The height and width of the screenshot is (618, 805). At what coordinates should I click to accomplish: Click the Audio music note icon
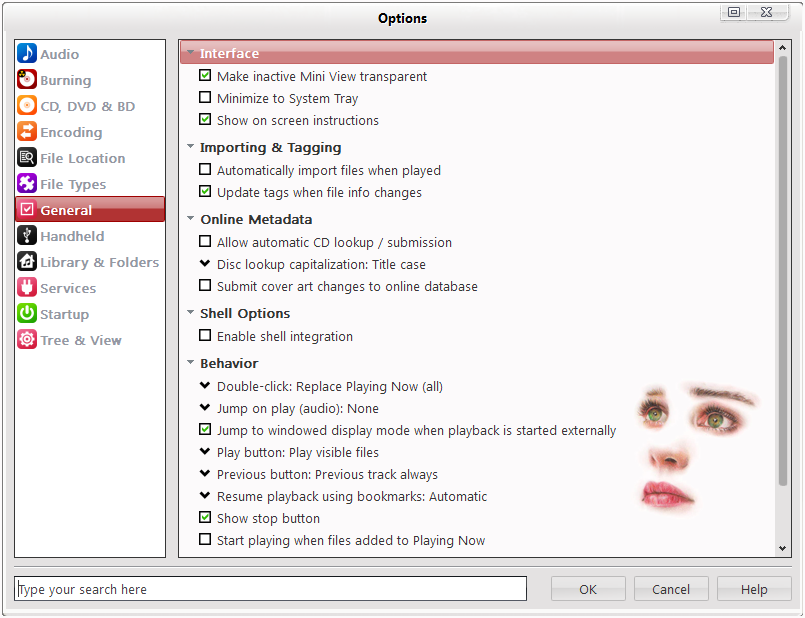point(27,53)
